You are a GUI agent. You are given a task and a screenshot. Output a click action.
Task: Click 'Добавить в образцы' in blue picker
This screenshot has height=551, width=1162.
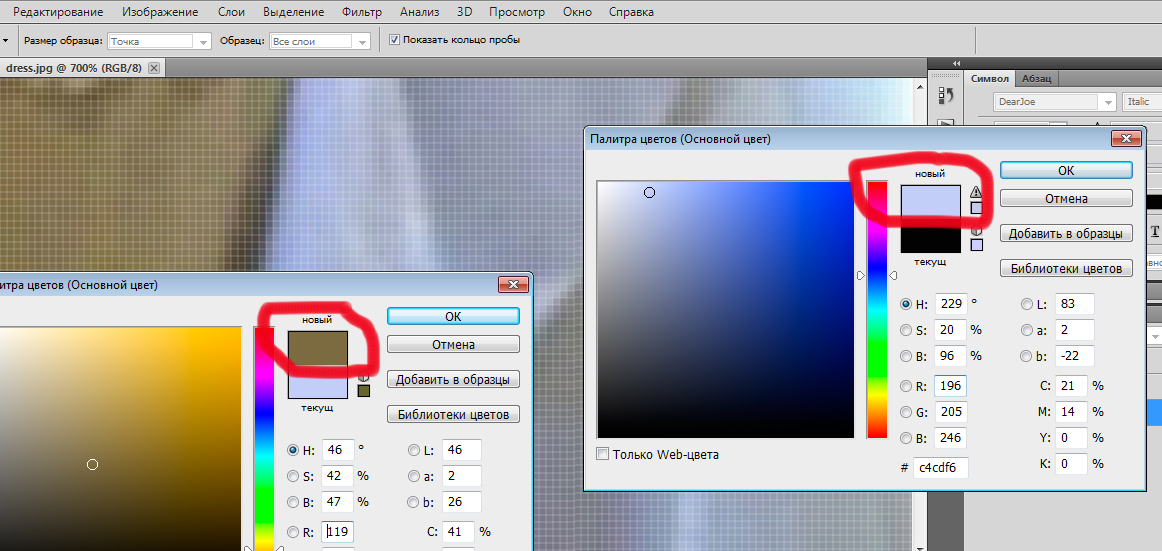coord(1066,233)
